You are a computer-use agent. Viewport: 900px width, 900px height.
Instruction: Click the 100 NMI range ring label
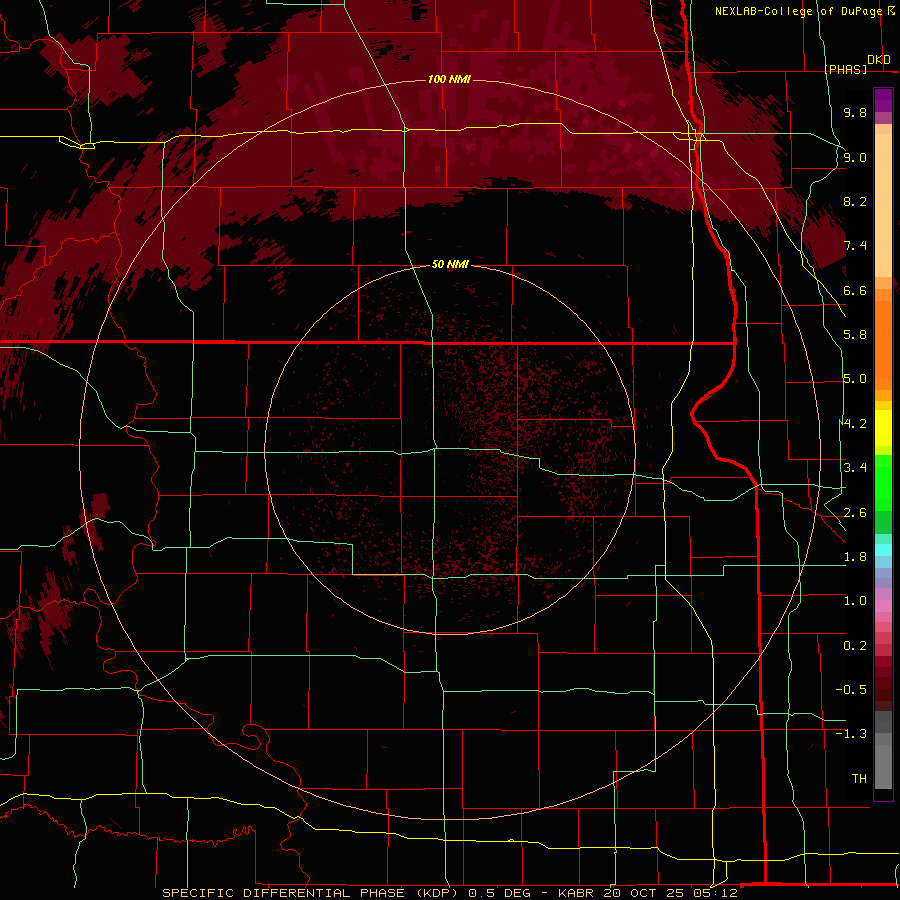coord(449,79)
